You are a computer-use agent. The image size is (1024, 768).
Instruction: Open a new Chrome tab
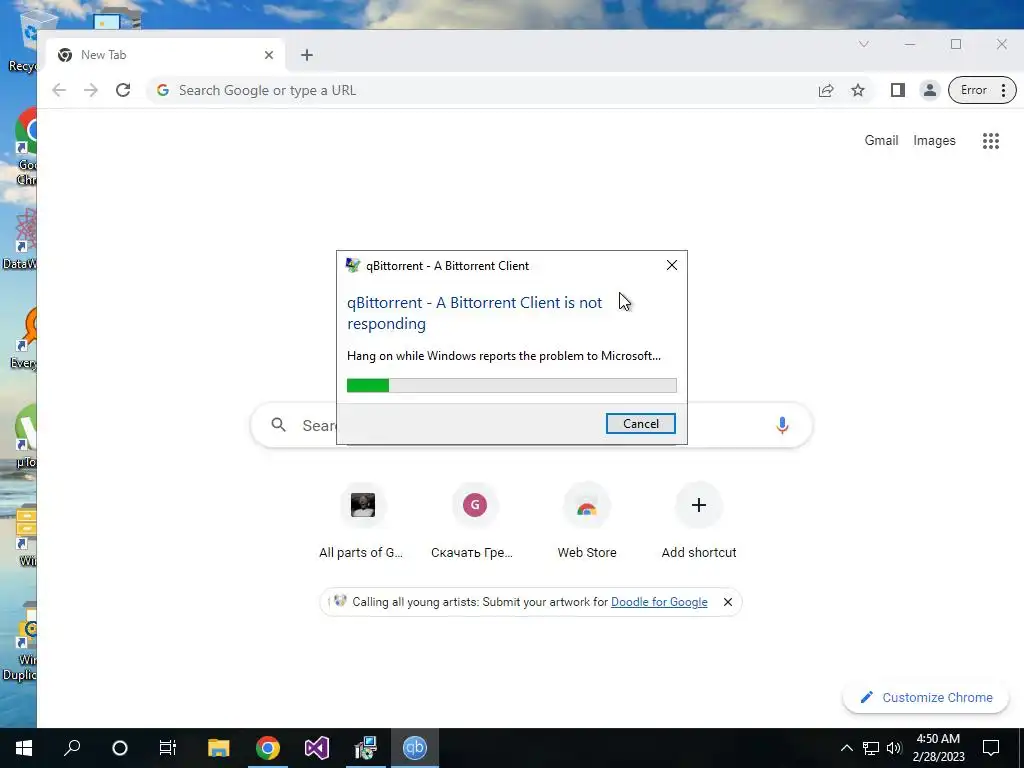tap(307, 55)
